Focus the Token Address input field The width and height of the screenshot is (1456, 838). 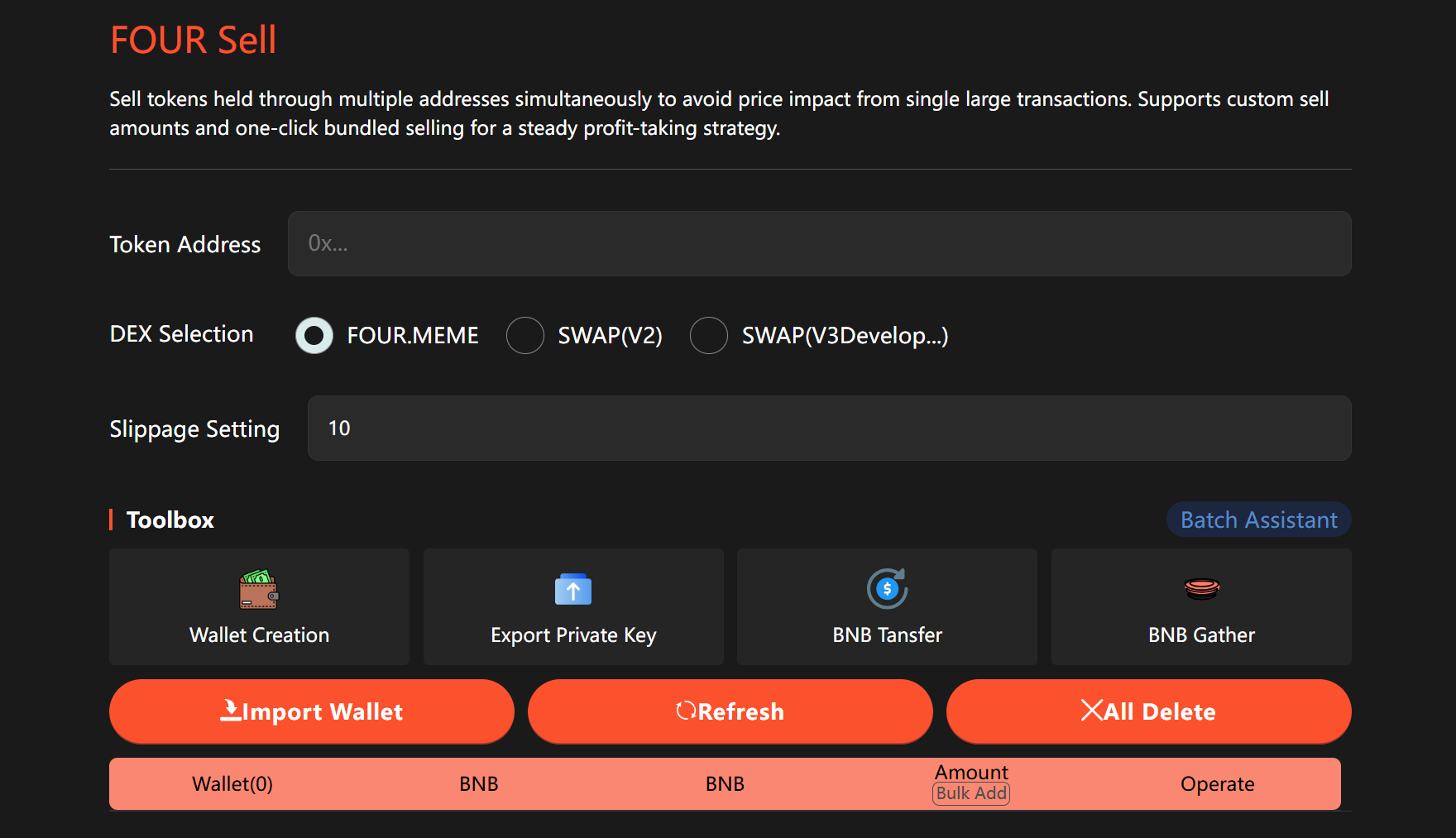(x=819, y=243)
